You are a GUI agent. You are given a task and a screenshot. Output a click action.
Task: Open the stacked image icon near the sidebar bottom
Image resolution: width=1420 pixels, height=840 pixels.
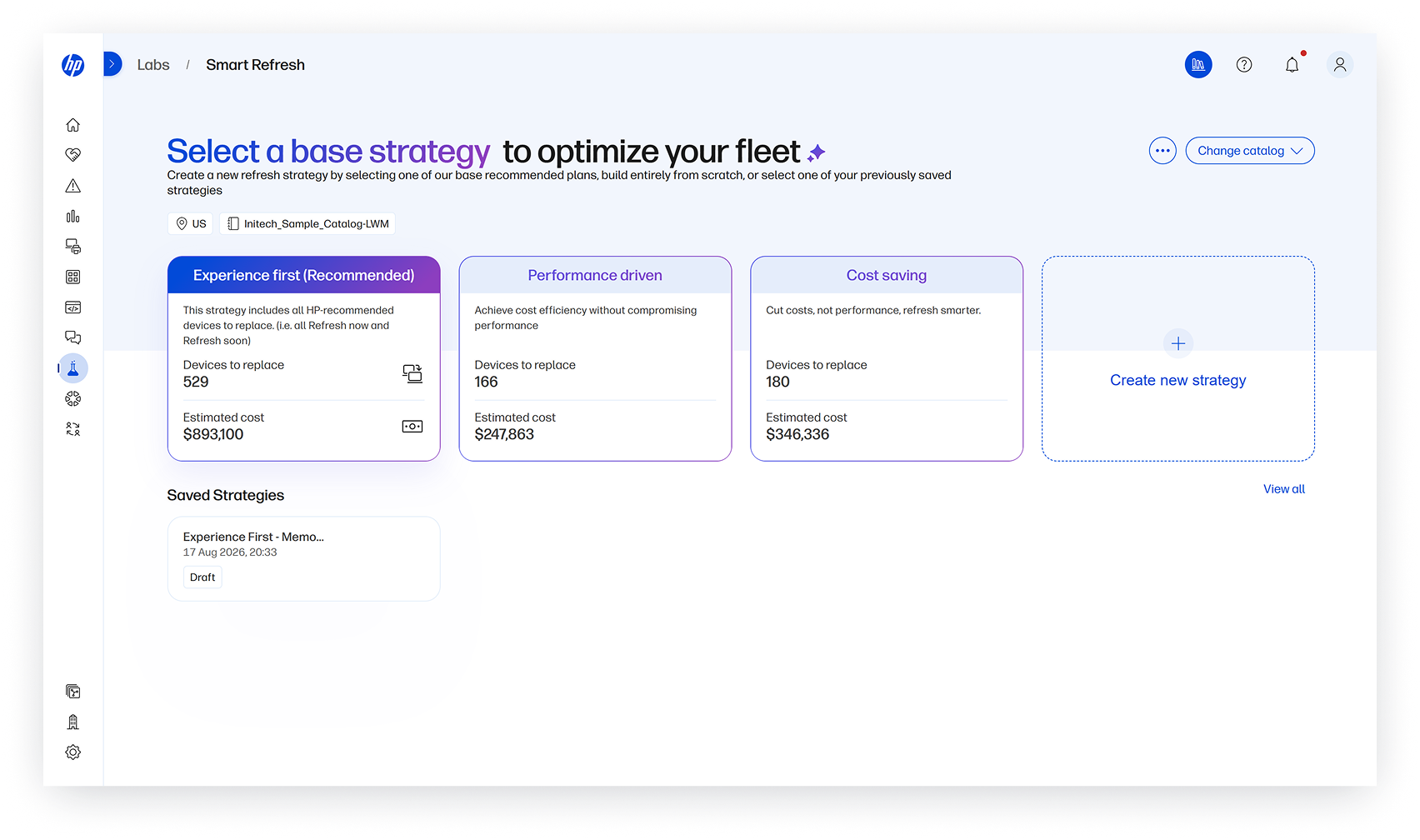point(73,692)
